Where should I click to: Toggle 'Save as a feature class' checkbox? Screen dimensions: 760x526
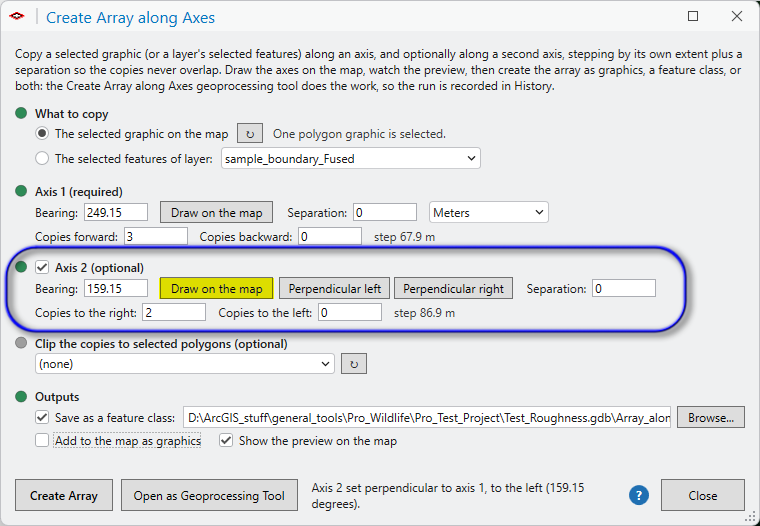click(x=42, y=417)
